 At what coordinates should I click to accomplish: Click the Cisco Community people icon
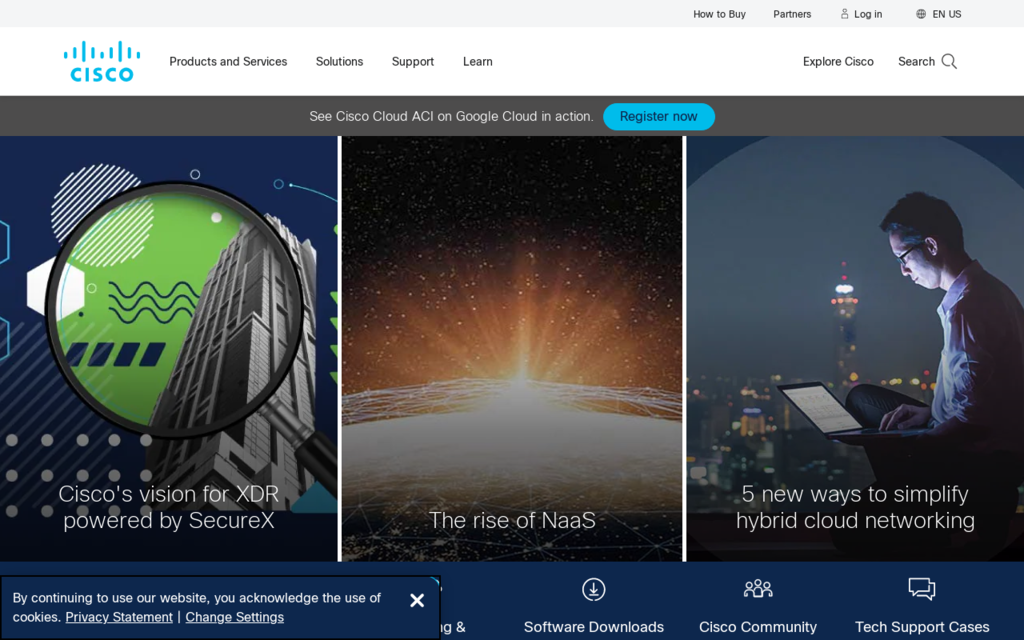pyautogui.click(x=758, y=589)
